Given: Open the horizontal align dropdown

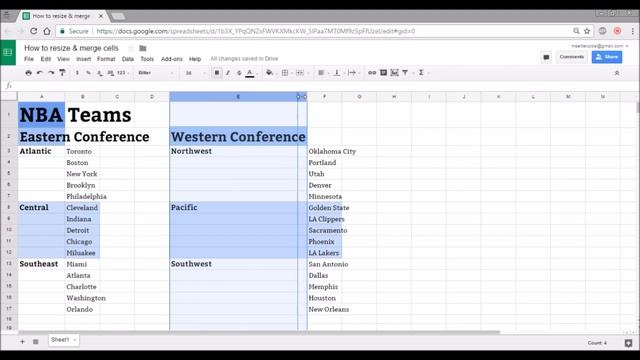Looking at the screenshot, I should [322, 73].
